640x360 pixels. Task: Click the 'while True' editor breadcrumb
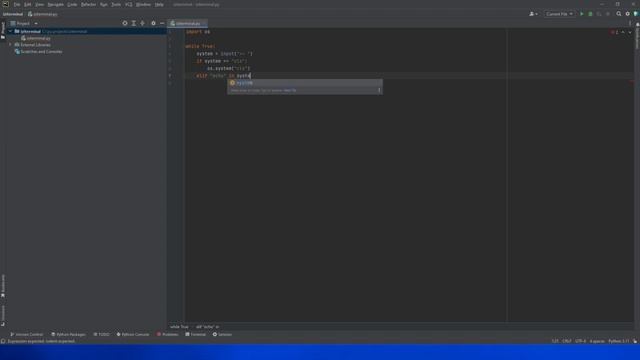pos(179,327)
